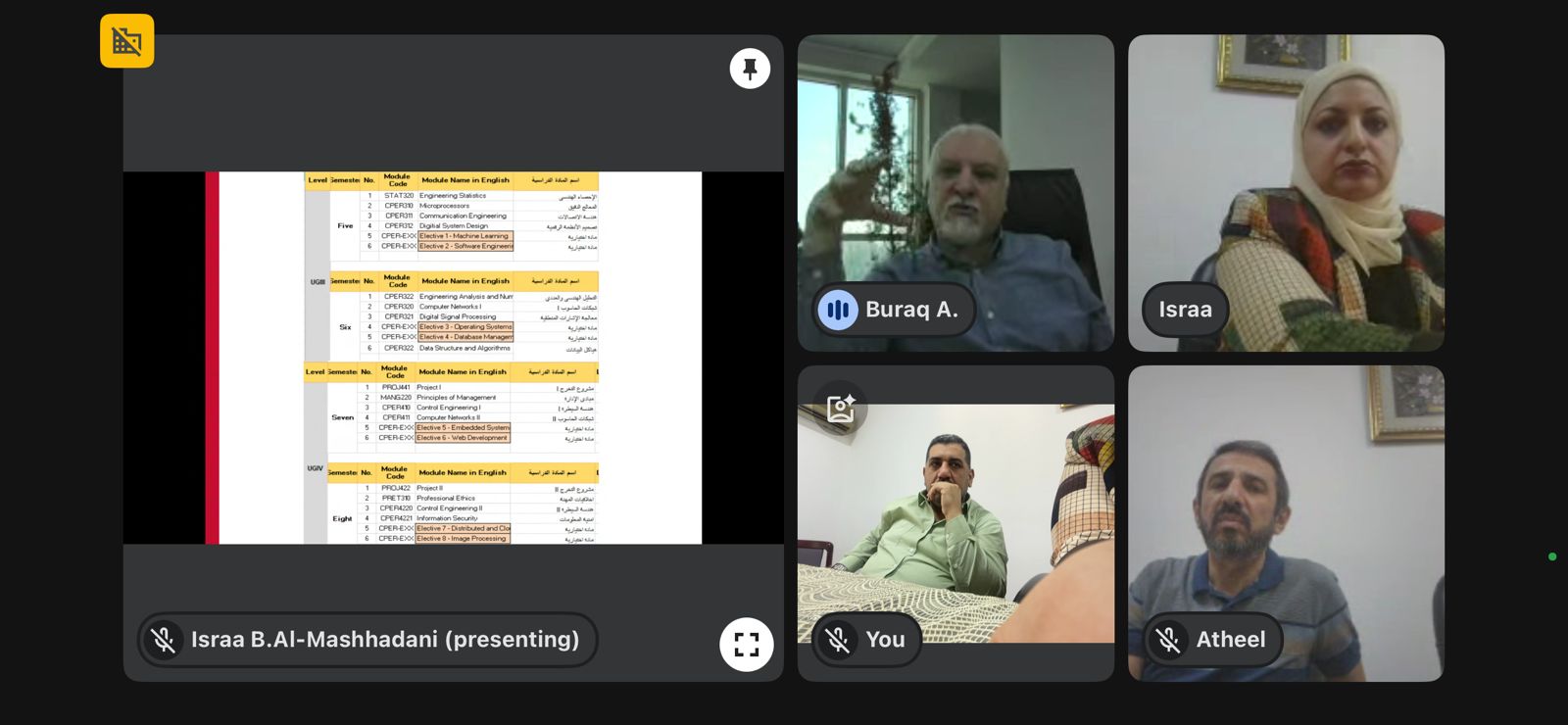Expand presentation with the fullscreen icon

click(x=747, y=644)
